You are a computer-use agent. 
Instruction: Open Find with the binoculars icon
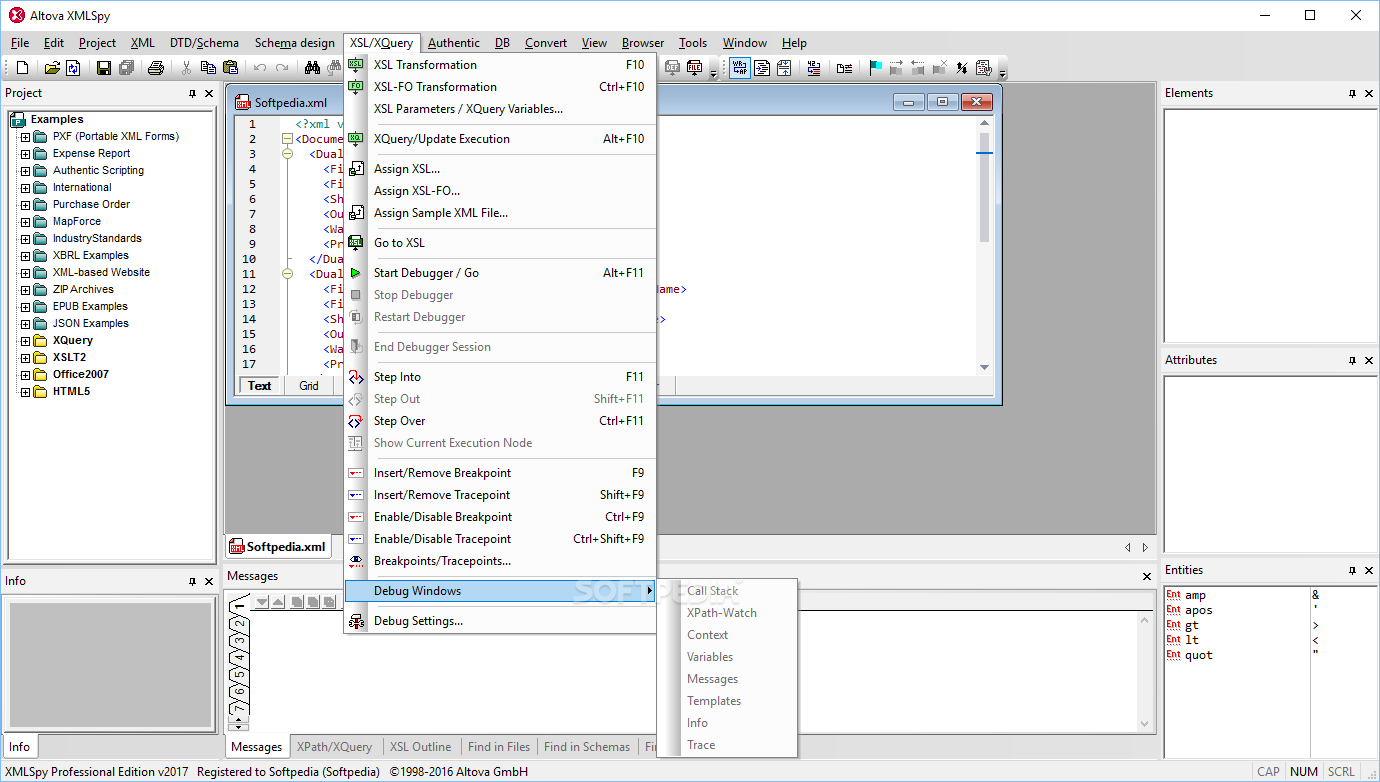click(312, 68)
